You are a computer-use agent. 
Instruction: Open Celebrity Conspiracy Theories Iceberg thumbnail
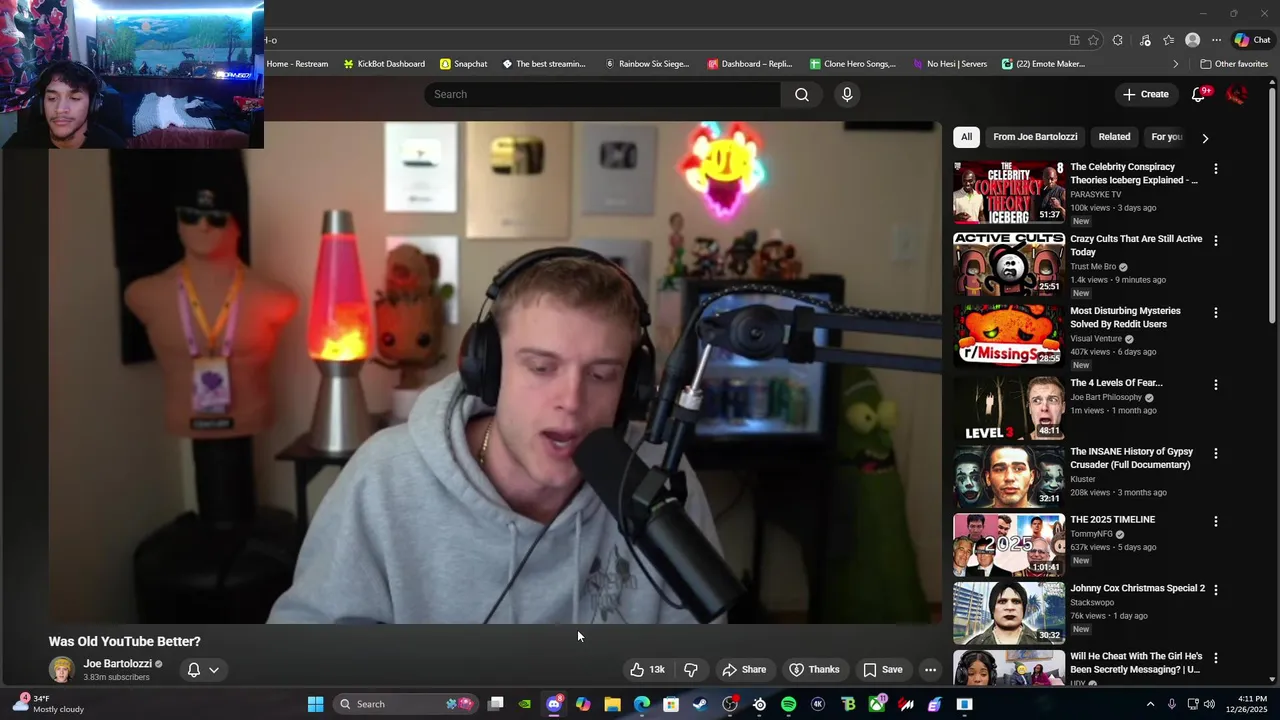pyautogui.click(x=1008, y=193)
